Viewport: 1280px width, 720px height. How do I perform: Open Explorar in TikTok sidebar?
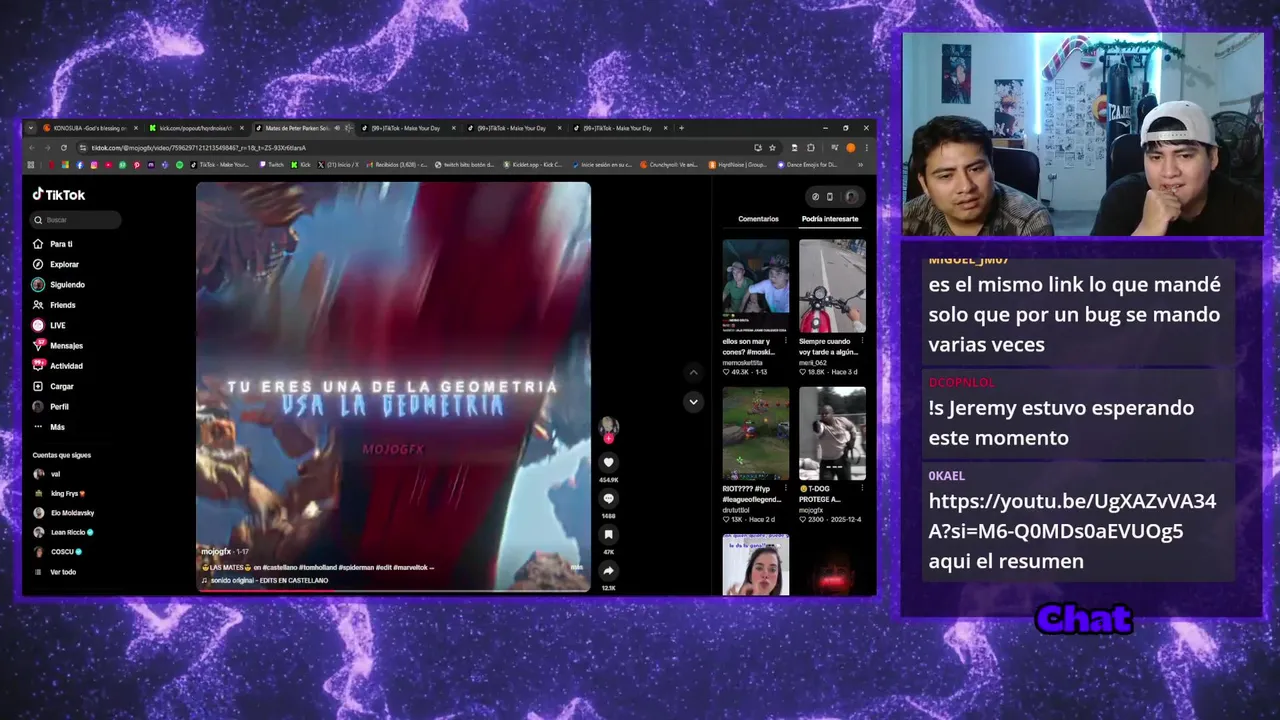click(56, 264)
